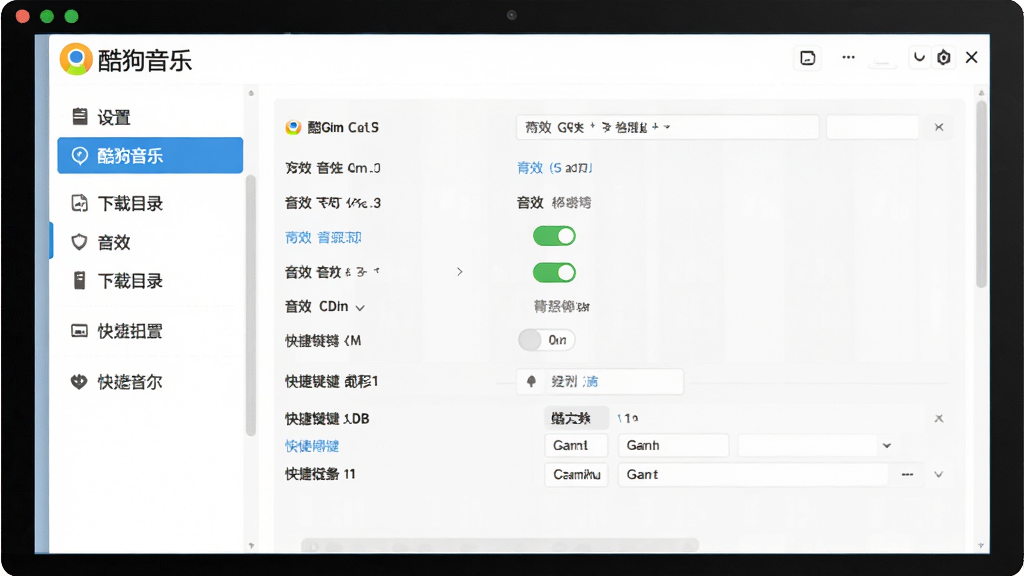Expand the down-chevron menu in the title bar
The height and width of the screenshot is (576, 1024).
coord(919,57)
